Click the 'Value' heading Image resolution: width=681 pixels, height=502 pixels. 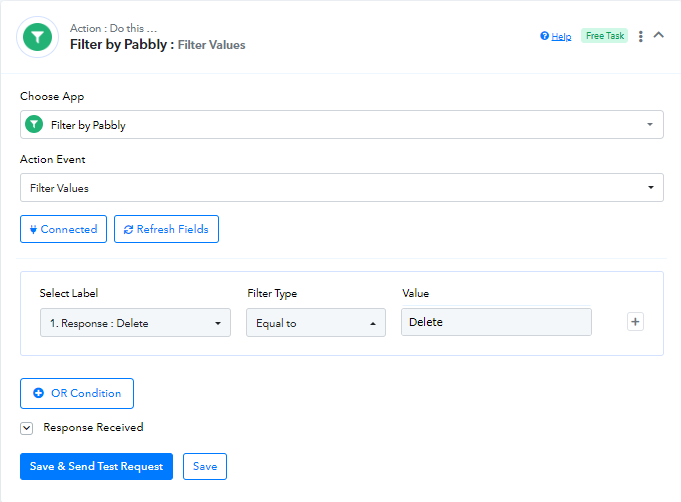pyautogui.click(x=416, y=294)
